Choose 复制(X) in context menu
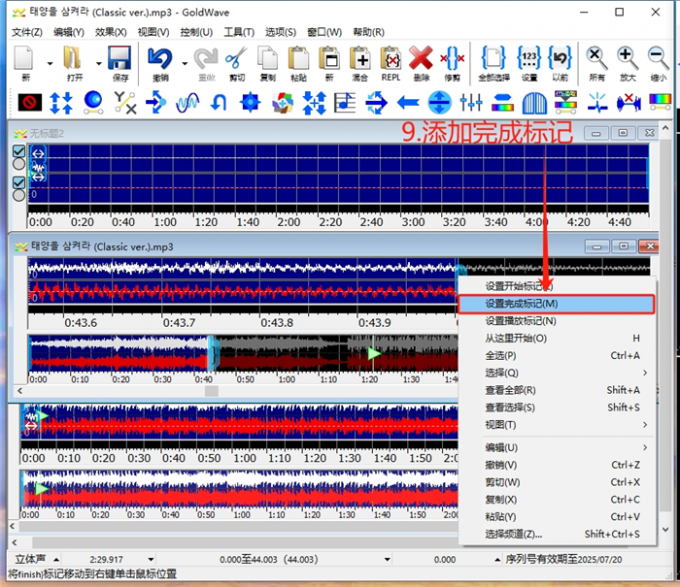Viewport: 680px width, 587px height. pyautogui.click(x=557, y=499)
